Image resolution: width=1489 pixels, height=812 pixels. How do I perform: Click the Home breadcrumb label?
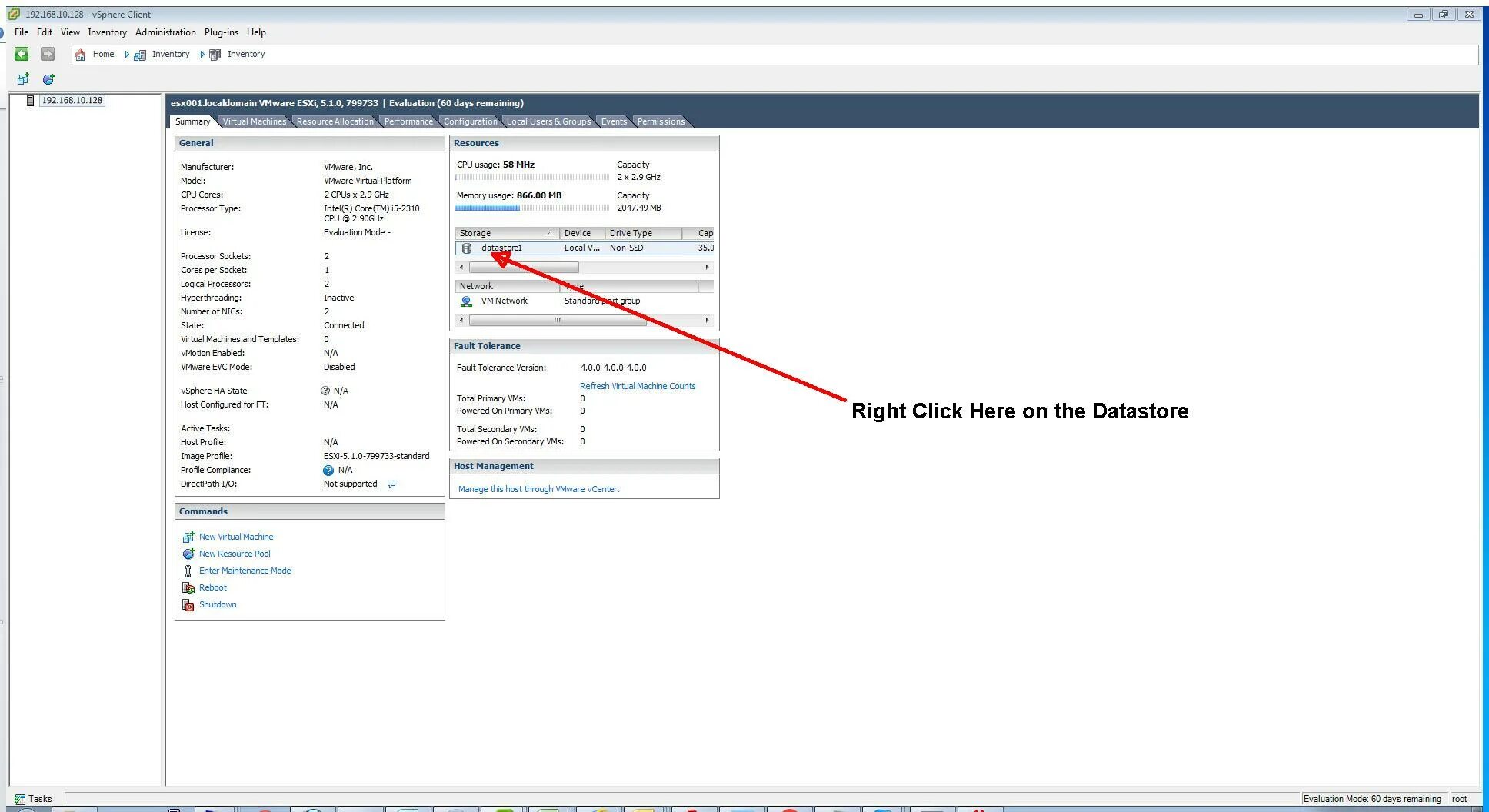tap(103, 55)
